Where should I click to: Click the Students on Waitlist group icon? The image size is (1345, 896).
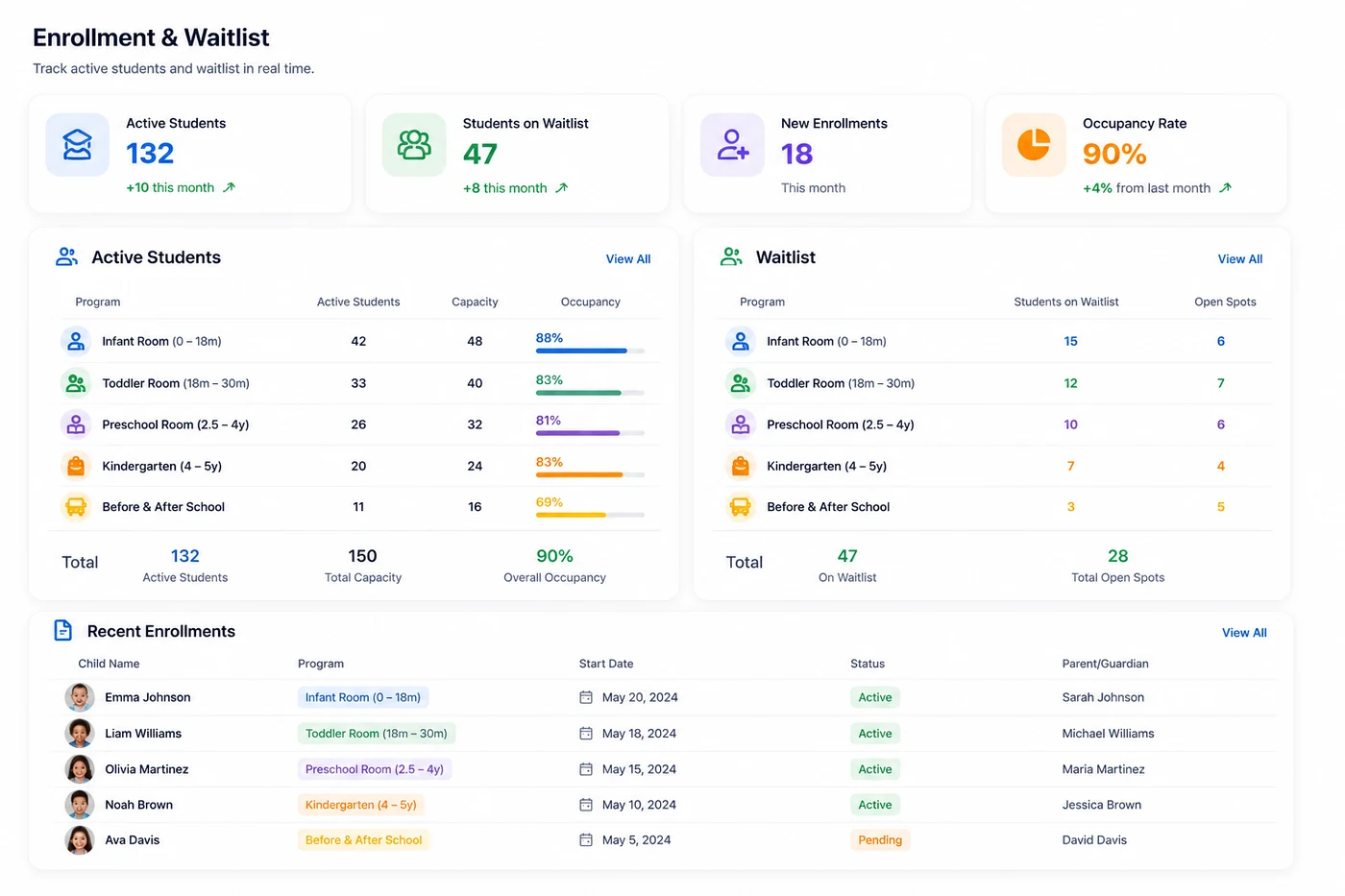(x=414, y=145)
